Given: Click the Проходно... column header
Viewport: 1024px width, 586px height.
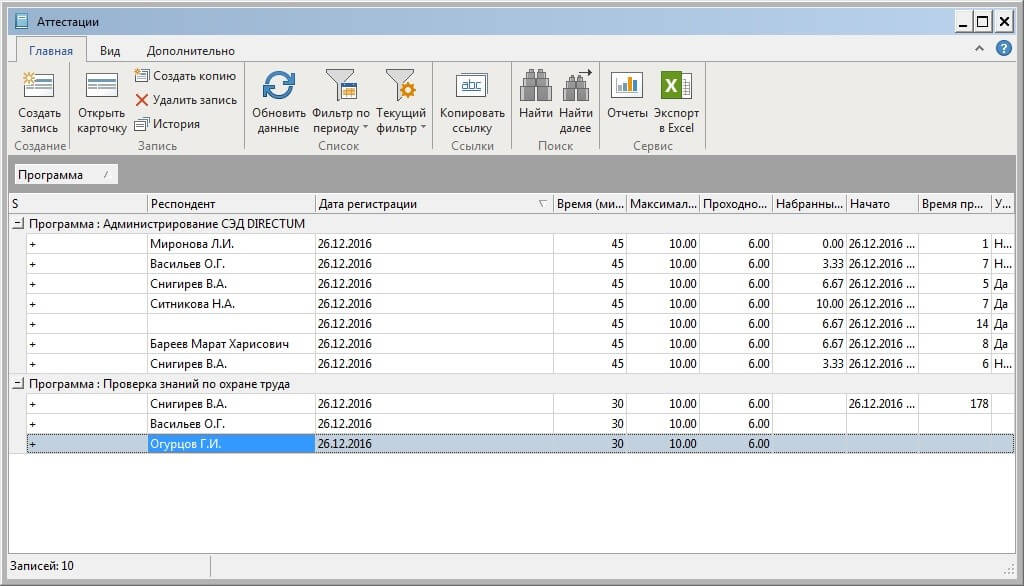Looking at the screenshot, I should coord(736,204).
